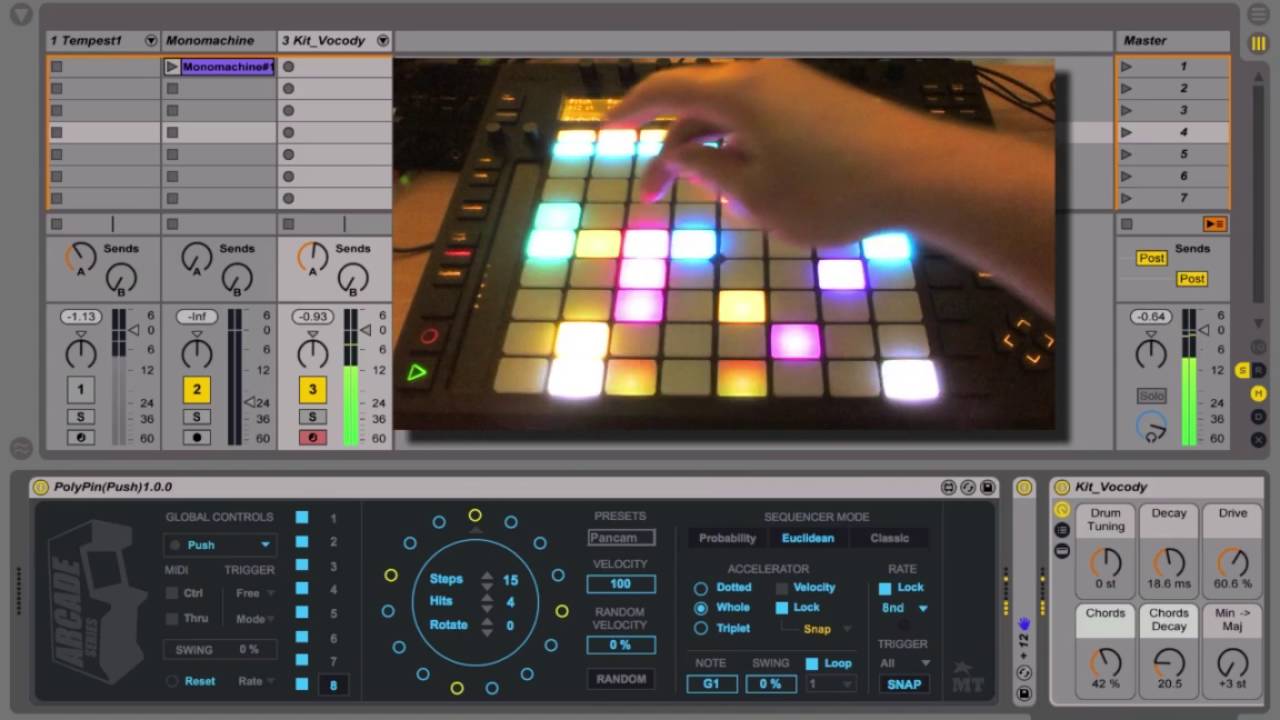Click the PolyPin device on/off power icon
The image size is (1280, 720).
[41, 487]
